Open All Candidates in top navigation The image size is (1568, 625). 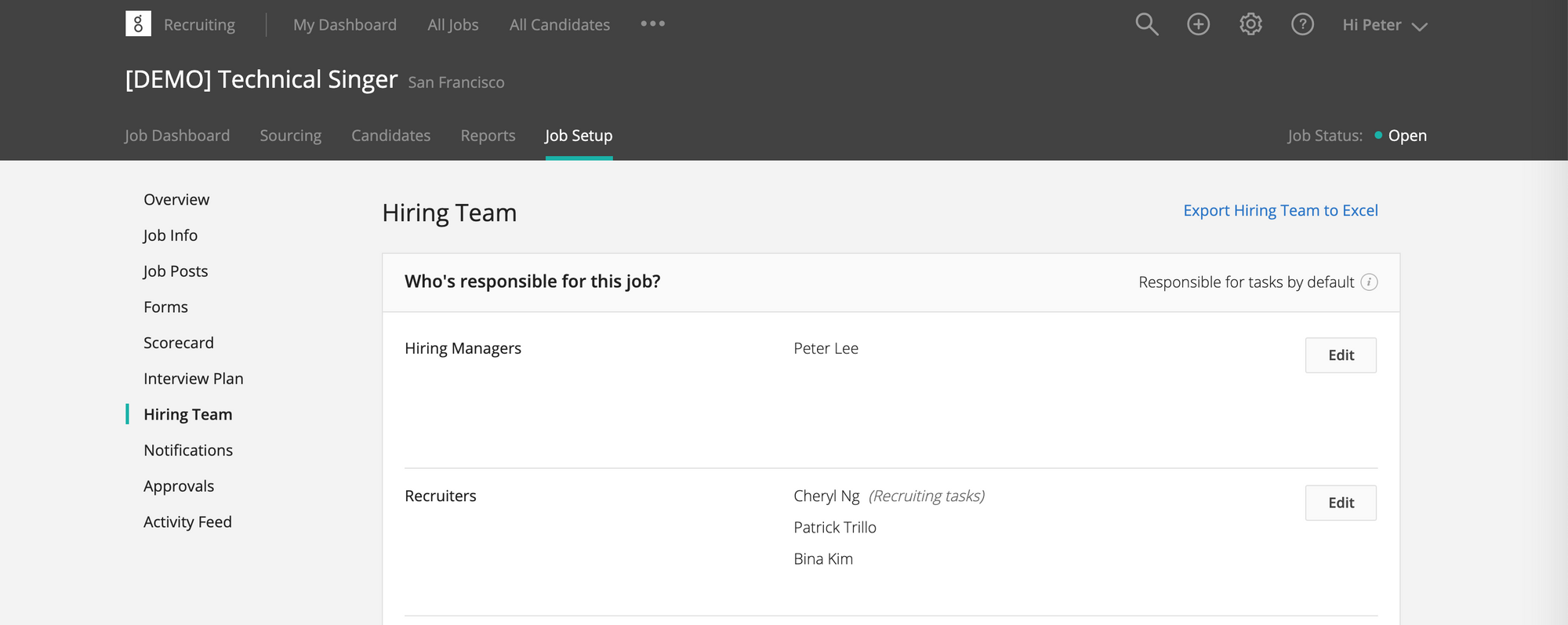coord(559,25)
